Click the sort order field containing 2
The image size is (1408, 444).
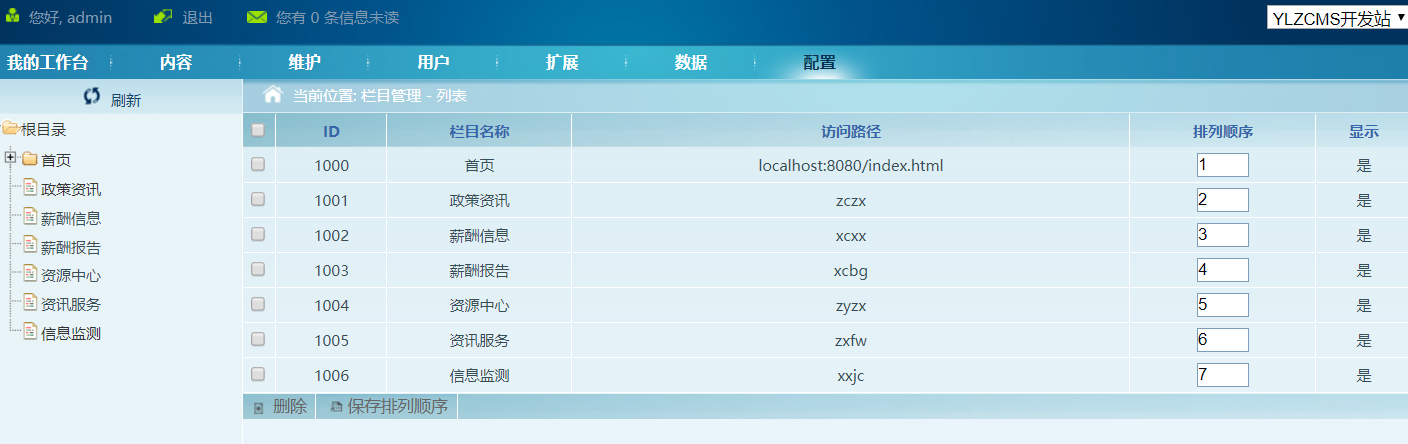[x=1223, y=200]
